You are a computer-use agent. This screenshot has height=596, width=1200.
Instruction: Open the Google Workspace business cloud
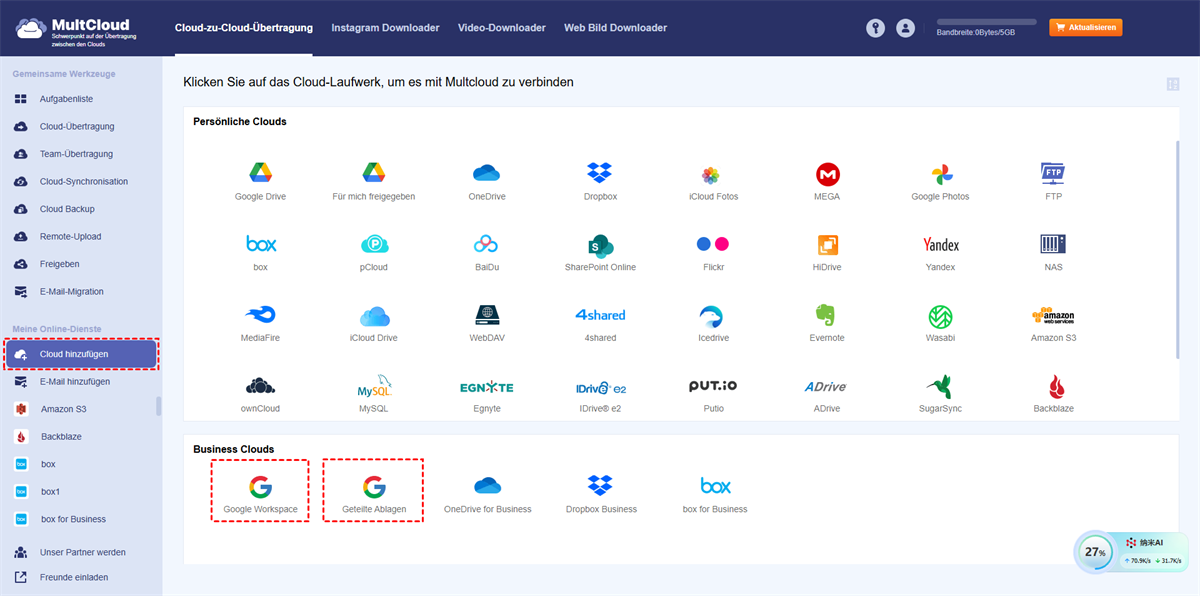point(260,491)
